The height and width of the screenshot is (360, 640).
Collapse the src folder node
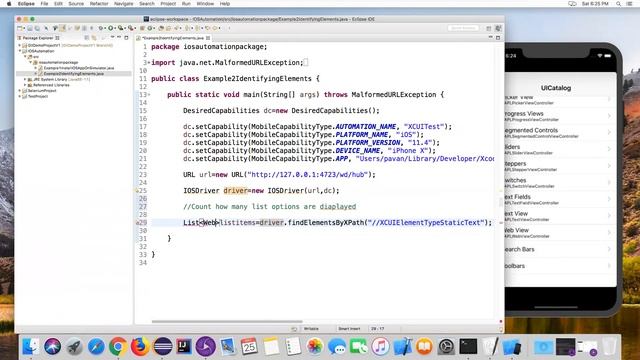(25, 57)
